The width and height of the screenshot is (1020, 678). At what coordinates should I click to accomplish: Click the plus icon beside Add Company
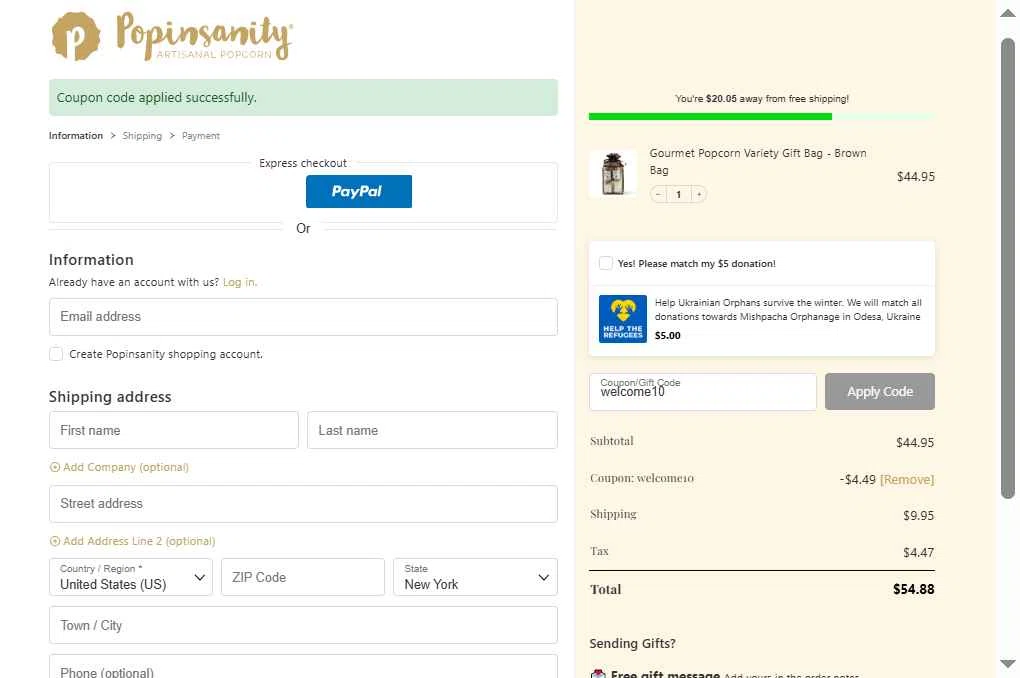tap(55, 467)
